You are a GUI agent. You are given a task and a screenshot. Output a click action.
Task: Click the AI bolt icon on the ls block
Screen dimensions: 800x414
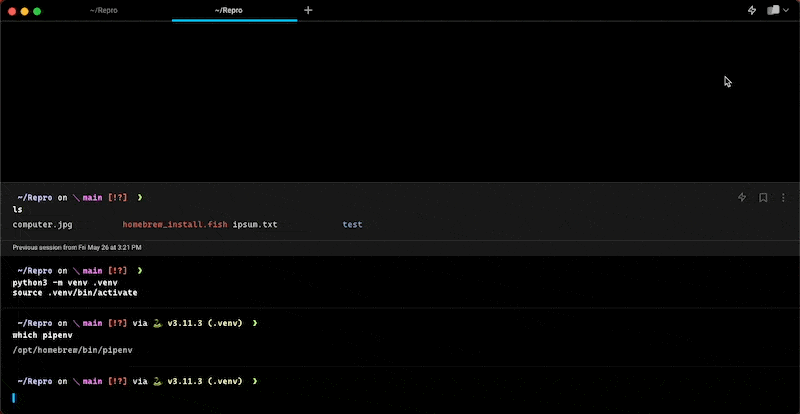click(x=742, y=198)
